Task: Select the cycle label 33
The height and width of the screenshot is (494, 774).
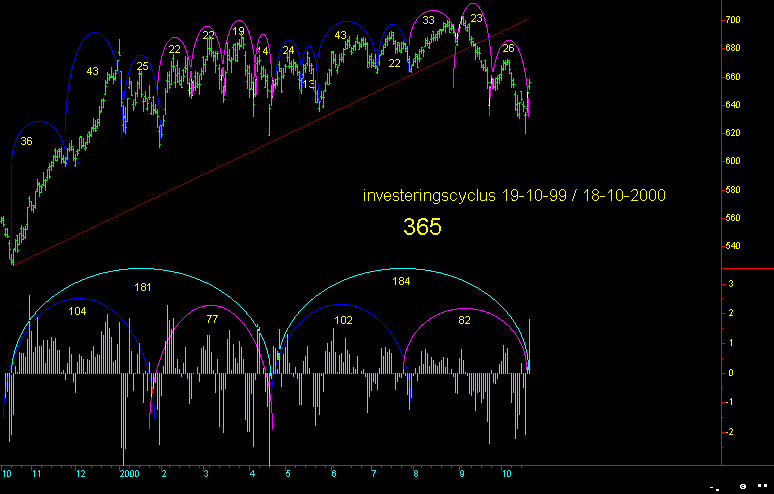Action: [x=428, y=20]
